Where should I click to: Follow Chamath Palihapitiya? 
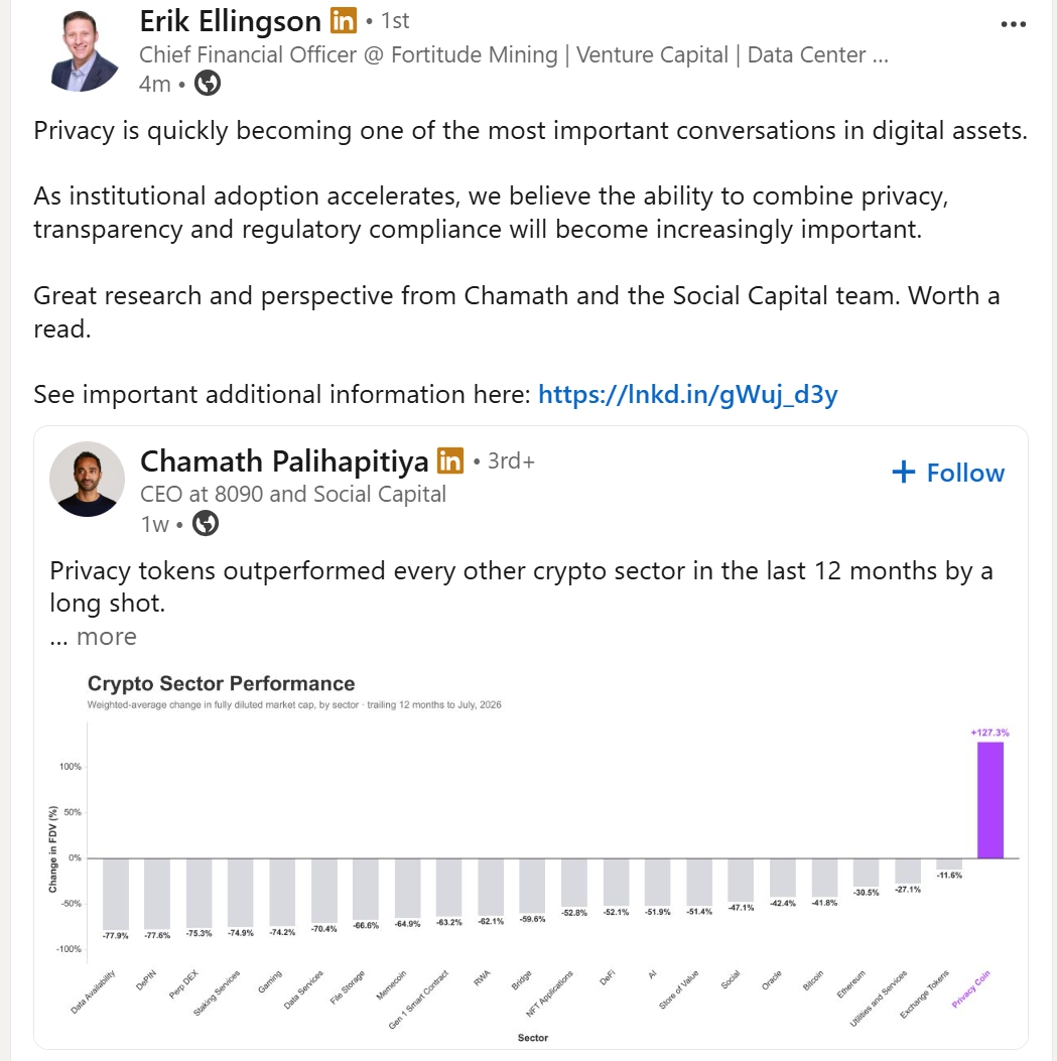(948, 472)
